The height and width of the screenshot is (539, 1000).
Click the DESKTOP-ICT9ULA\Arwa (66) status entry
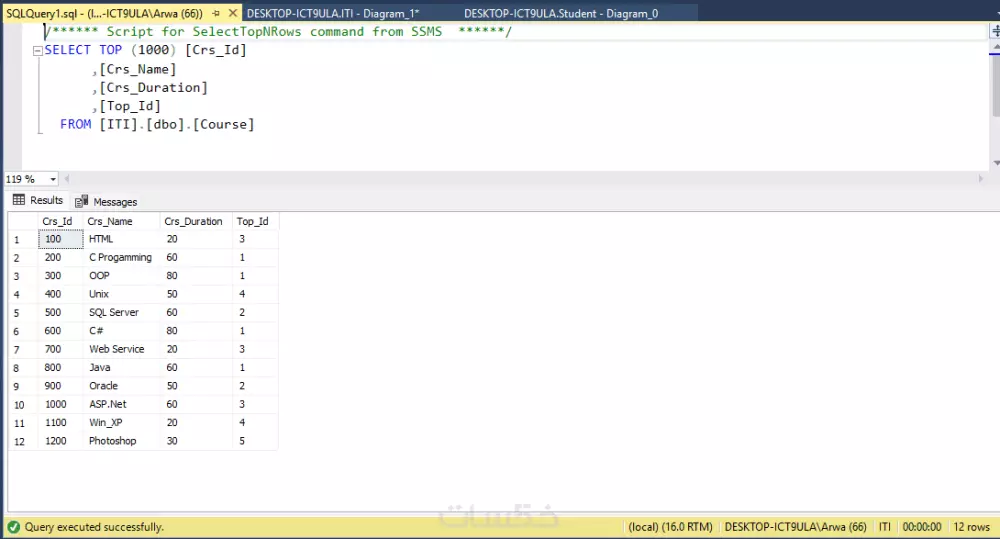point(795,527)
